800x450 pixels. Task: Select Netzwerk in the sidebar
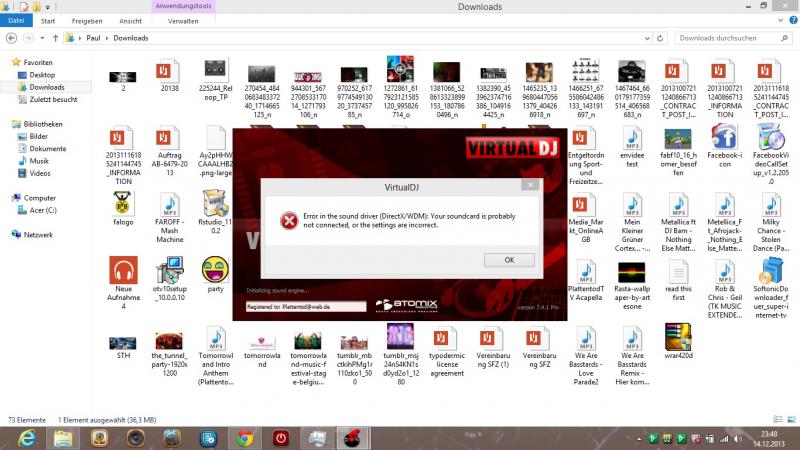pos(38,235)
